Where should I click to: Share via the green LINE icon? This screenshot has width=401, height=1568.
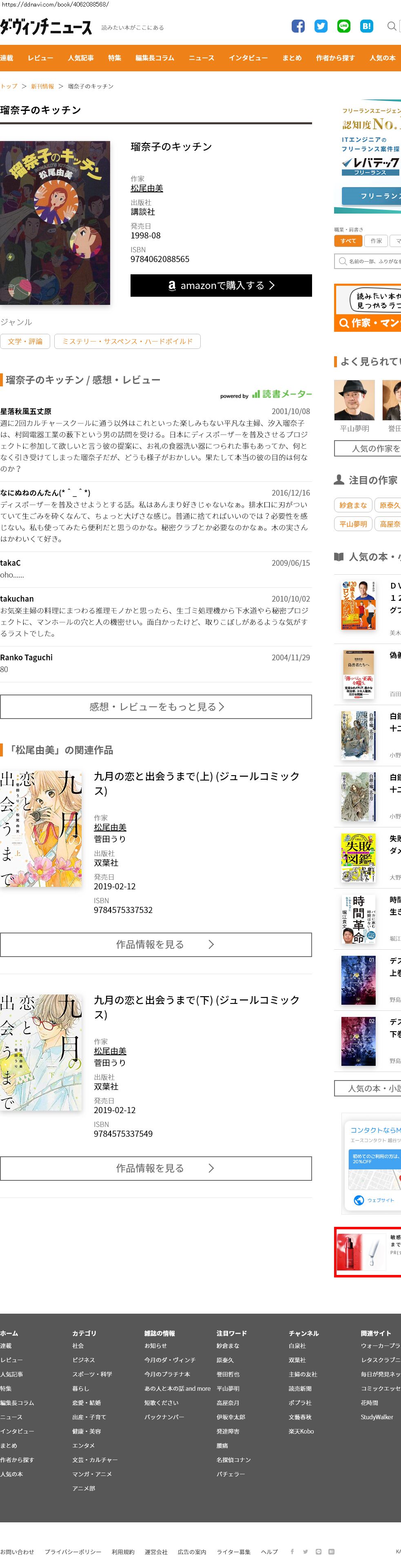click(344, 26)
